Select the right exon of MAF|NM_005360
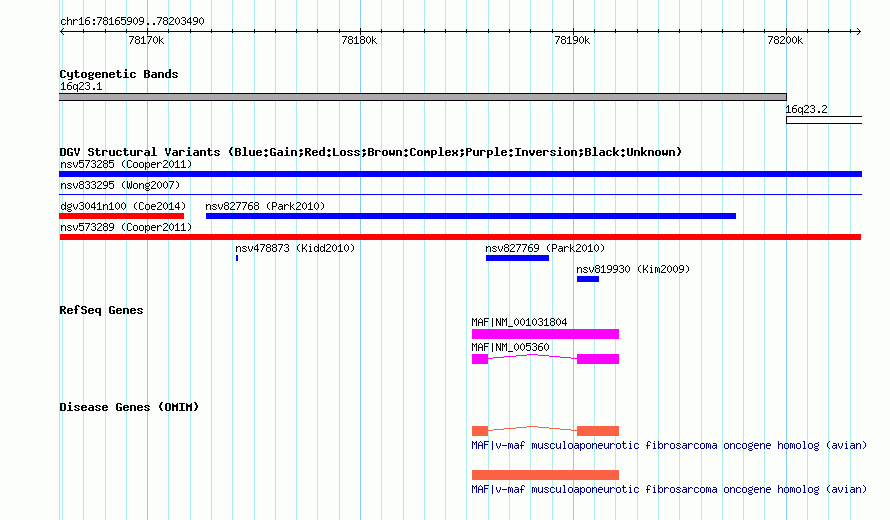This screenshot has width=890, height=520. pos(598,359)
